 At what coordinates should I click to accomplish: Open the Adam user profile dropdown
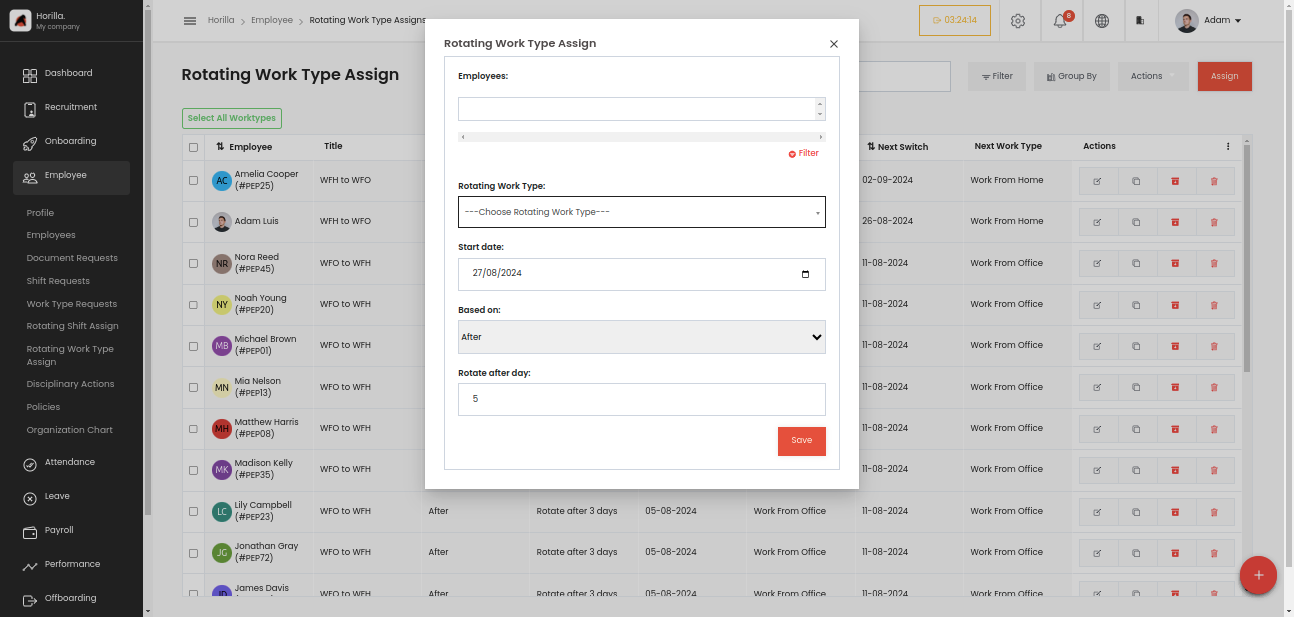coord(1209,21)
